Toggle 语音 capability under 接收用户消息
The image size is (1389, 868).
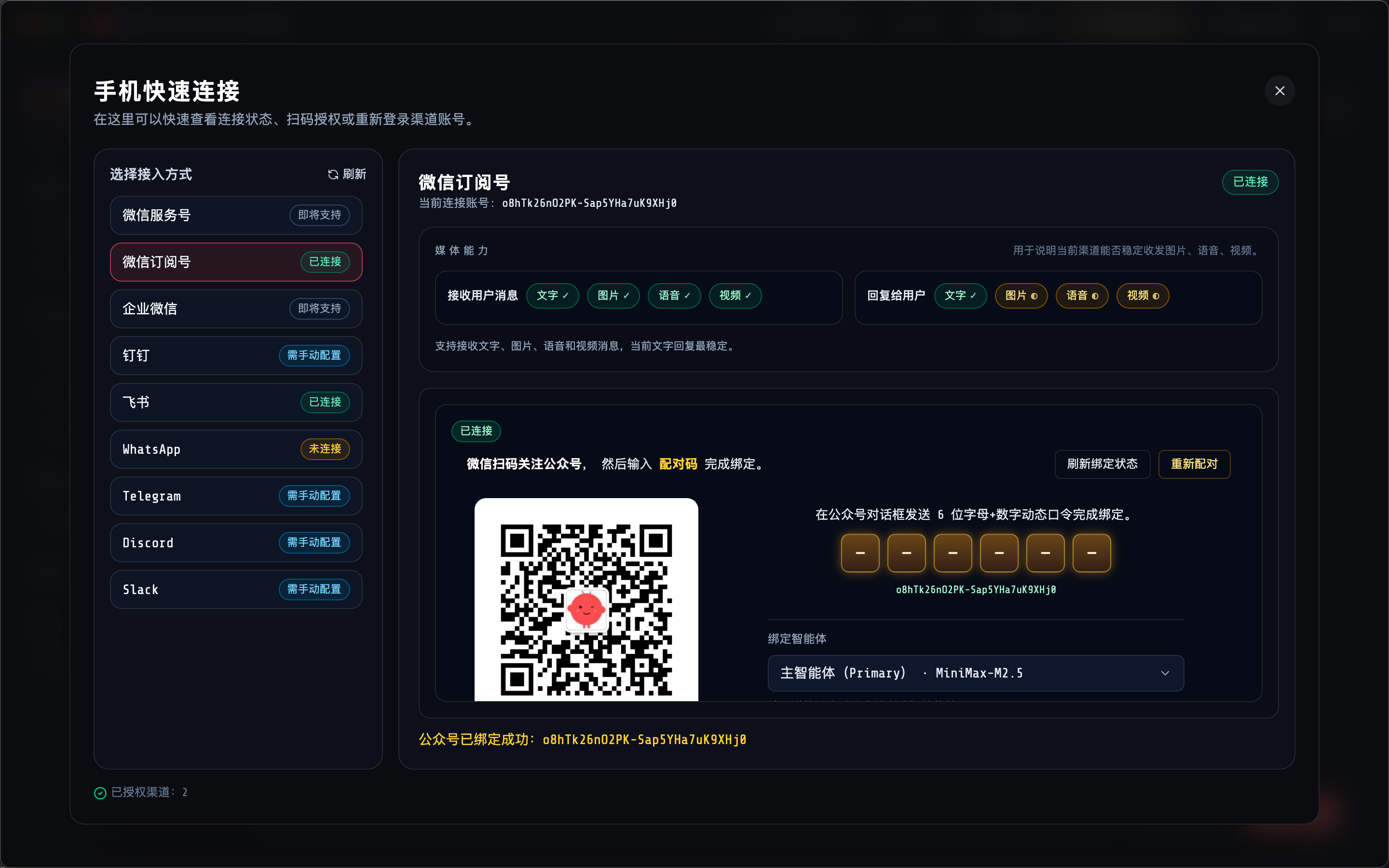coord(674,296)
